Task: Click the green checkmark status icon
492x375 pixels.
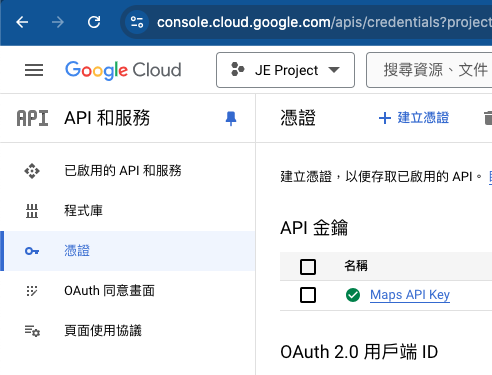Action: click(x=353, y=295)
